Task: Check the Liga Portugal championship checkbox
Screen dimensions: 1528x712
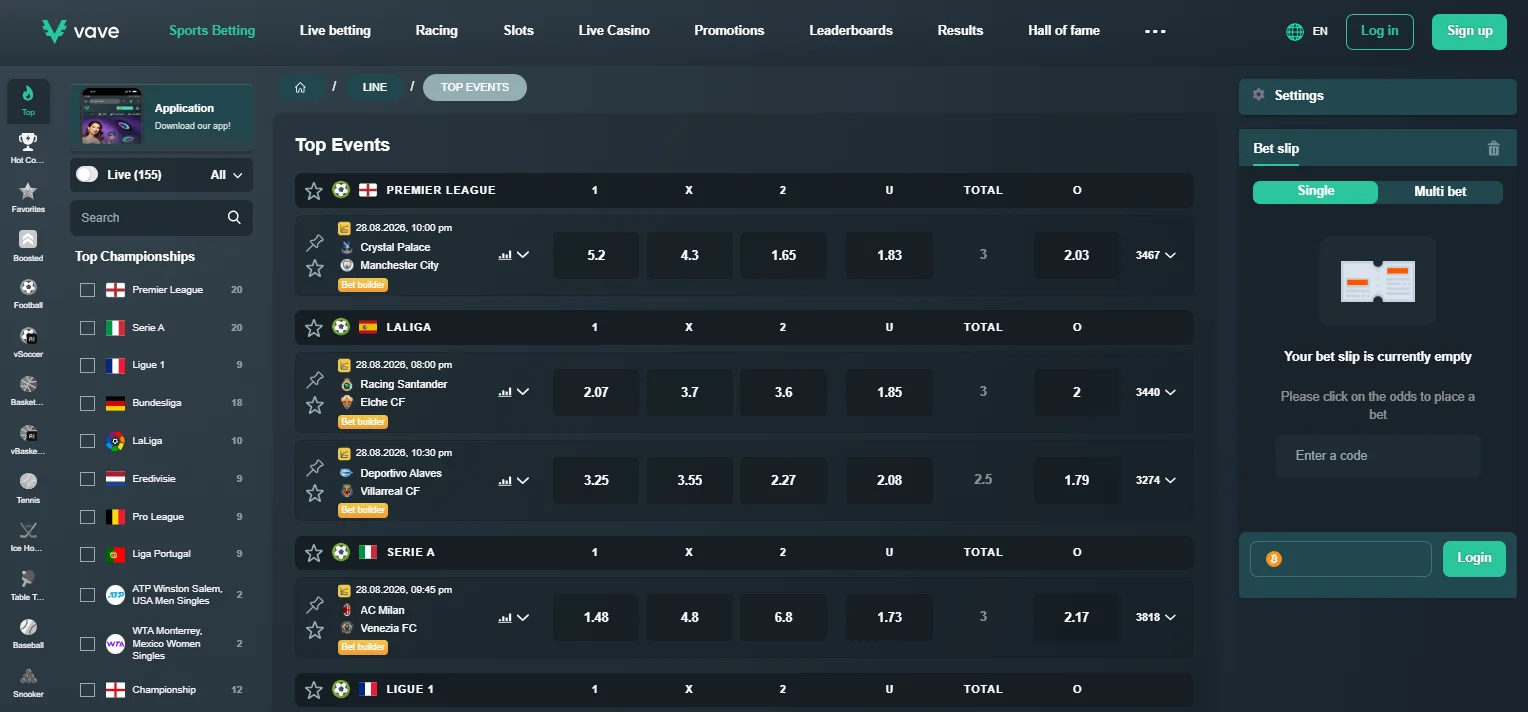Action: coord(88,554)
